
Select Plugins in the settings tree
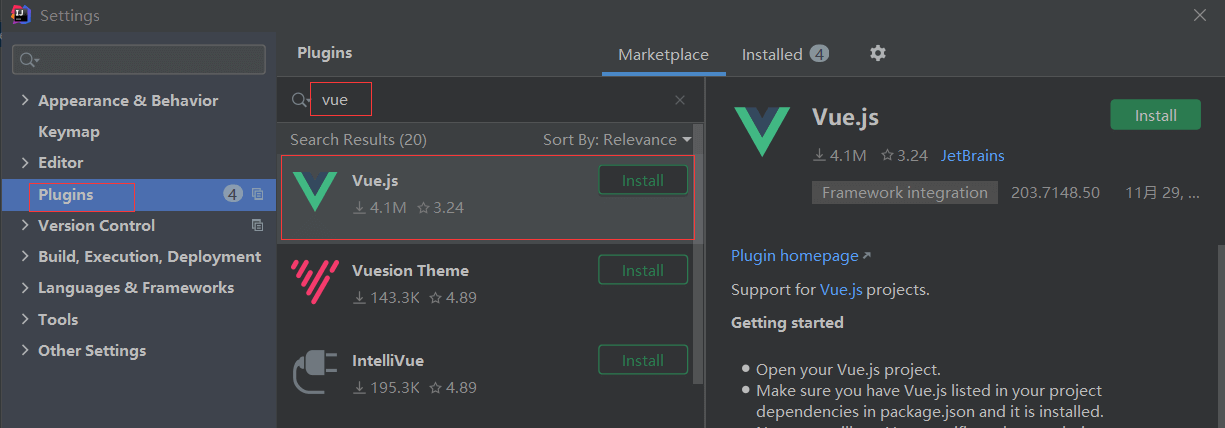(x=65, y=194)
